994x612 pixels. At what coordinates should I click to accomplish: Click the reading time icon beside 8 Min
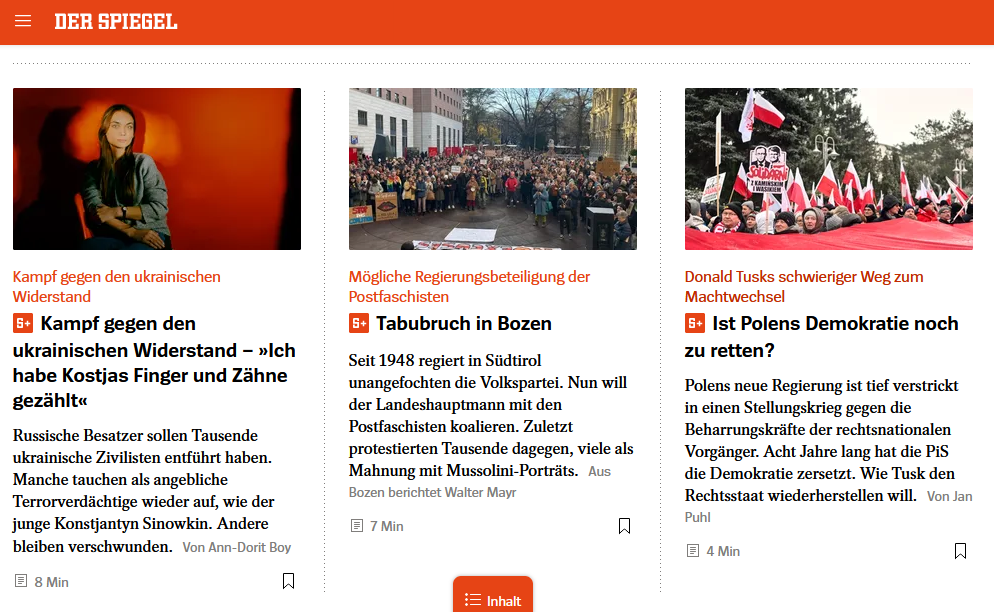[21, 581]
